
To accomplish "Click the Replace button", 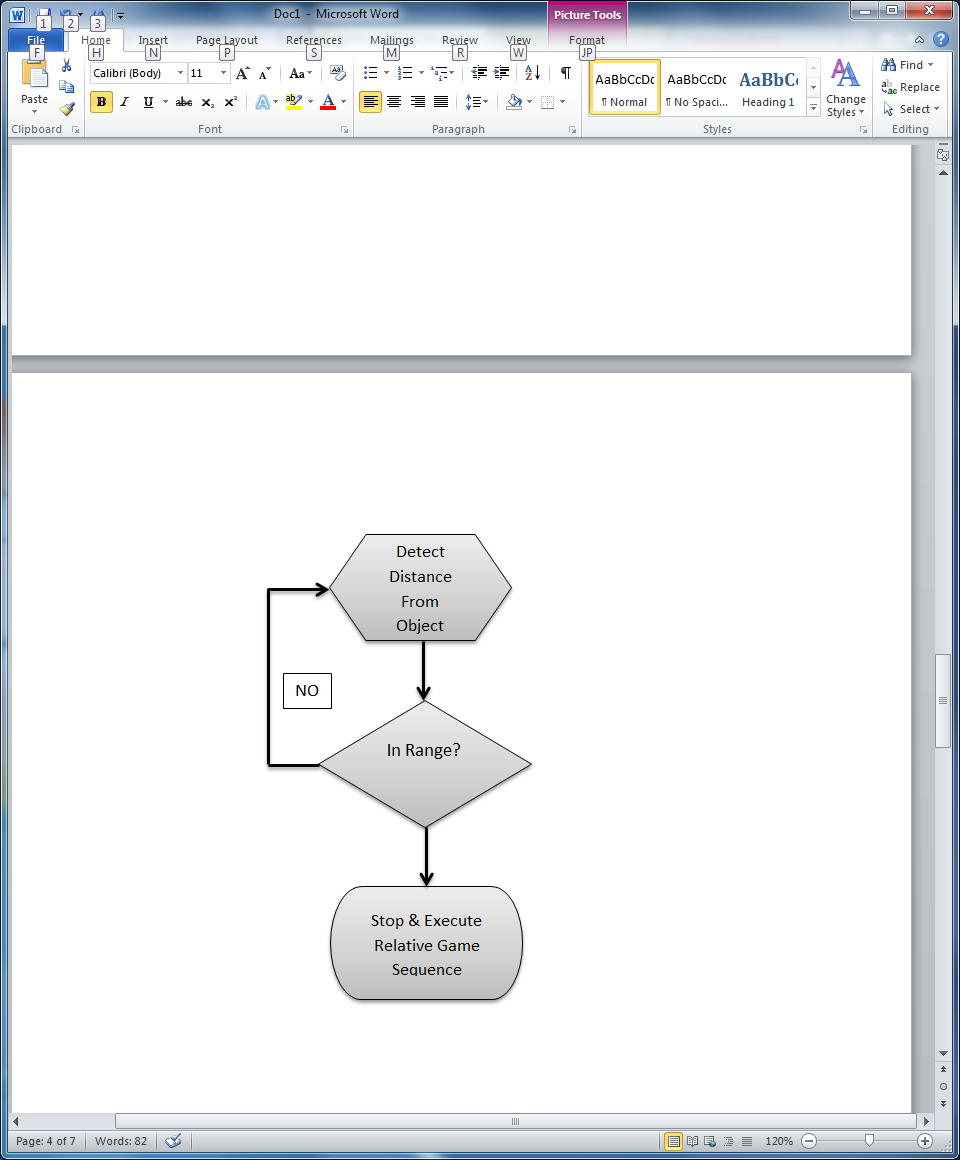I will click(x=910, y=87).
